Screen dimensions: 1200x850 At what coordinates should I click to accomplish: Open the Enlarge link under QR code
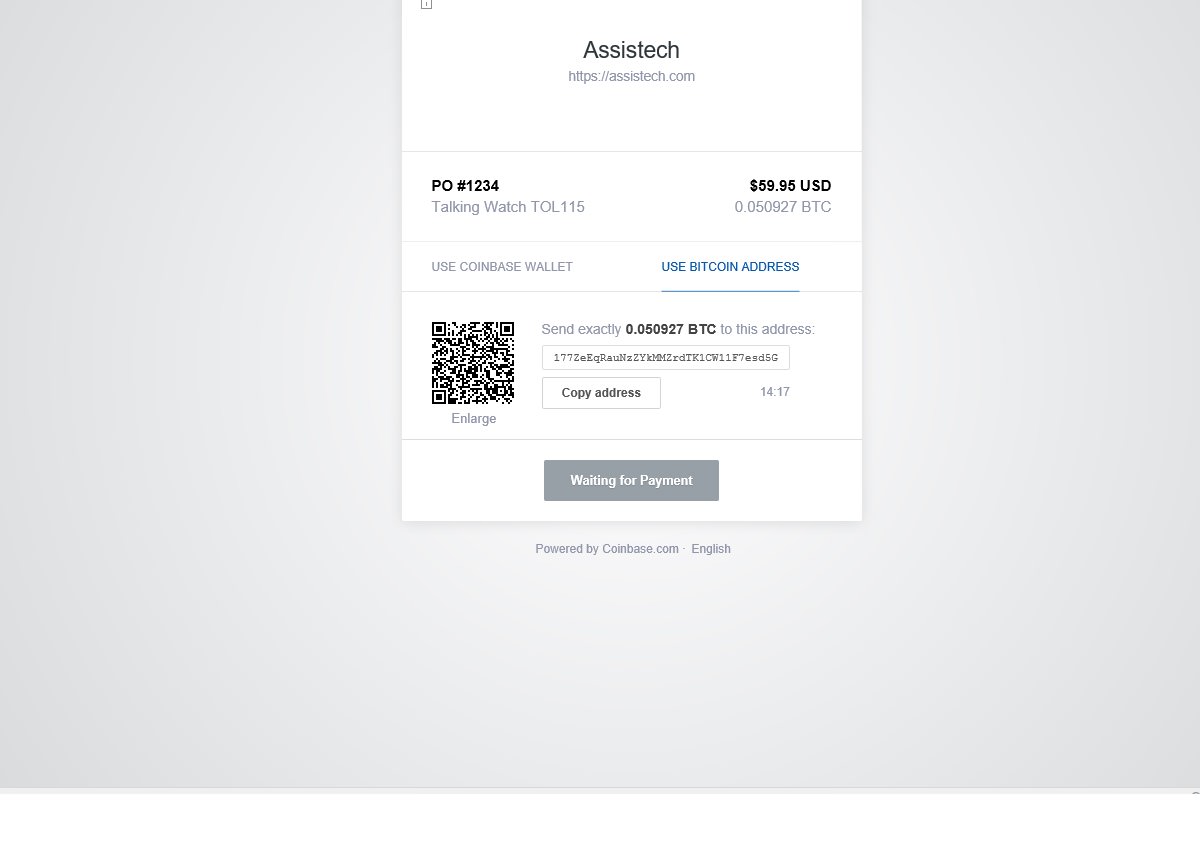[473, 418]
